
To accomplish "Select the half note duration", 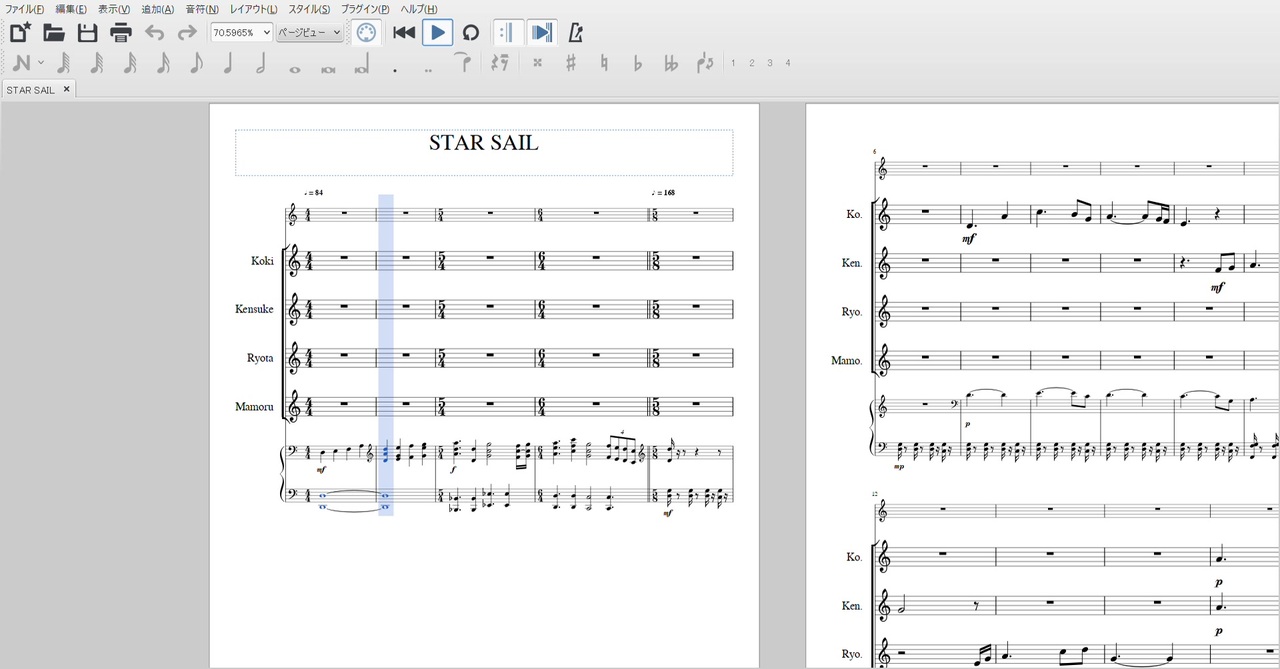I will click(261, 63).
